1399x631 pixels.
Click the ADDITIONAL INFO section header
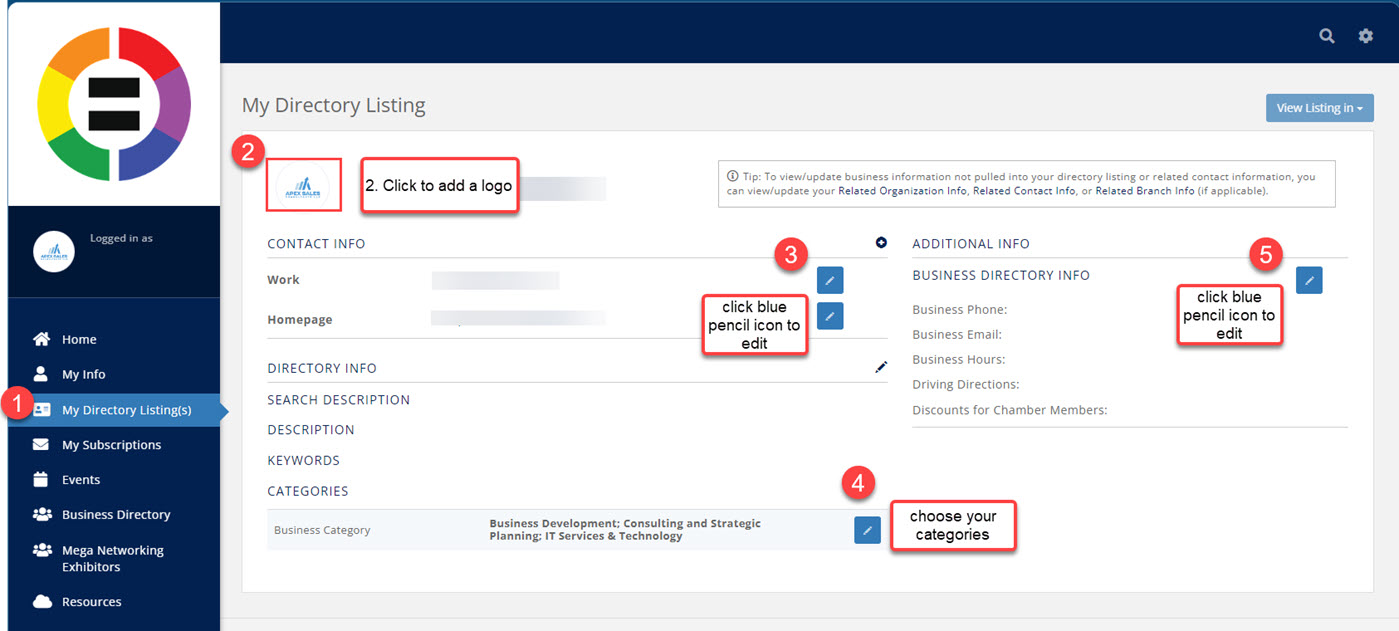[x=971, y=244]
